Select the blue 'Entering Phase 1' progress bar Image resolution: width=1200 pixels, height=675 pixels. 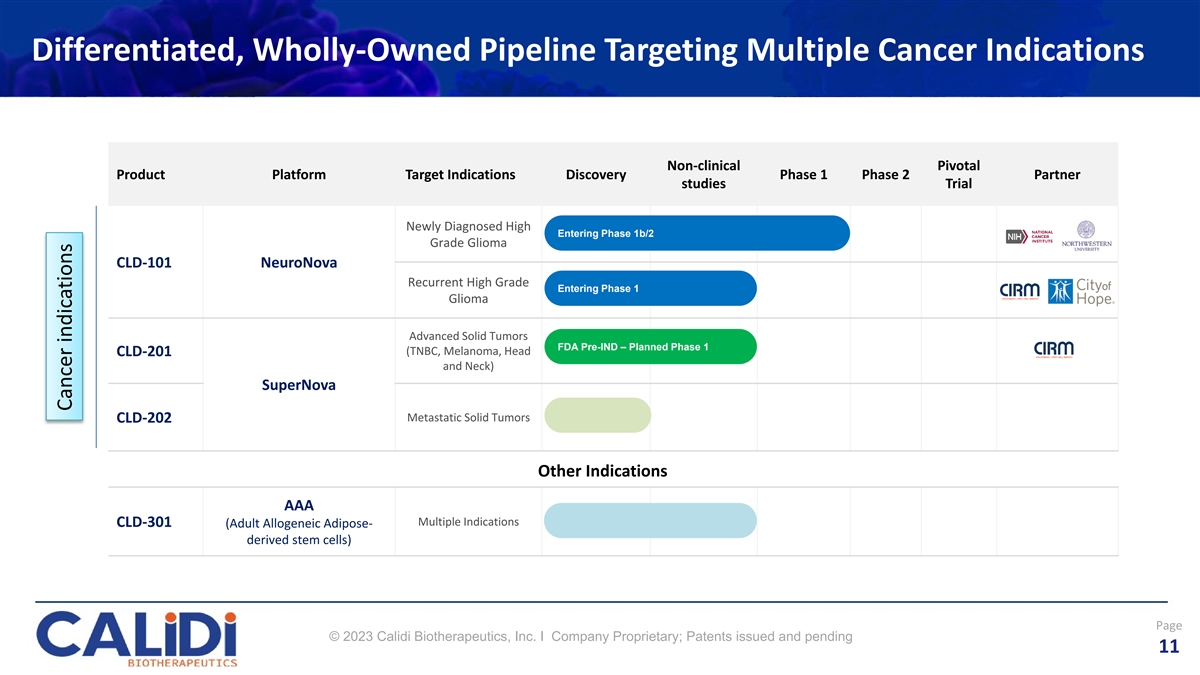[x=650, y=289]
